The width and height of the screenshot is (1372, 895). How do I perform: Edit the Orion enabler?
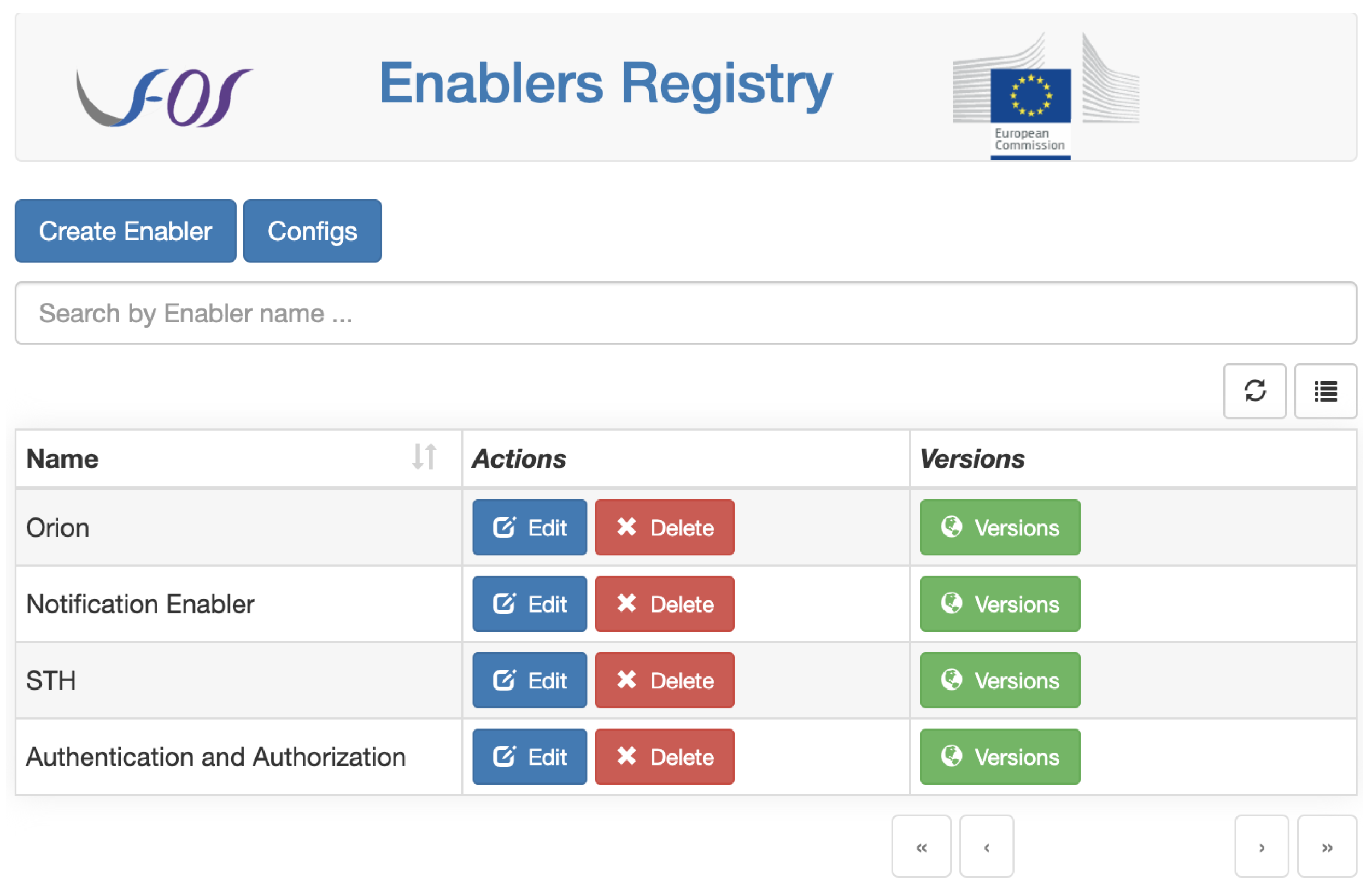(529, 527)
